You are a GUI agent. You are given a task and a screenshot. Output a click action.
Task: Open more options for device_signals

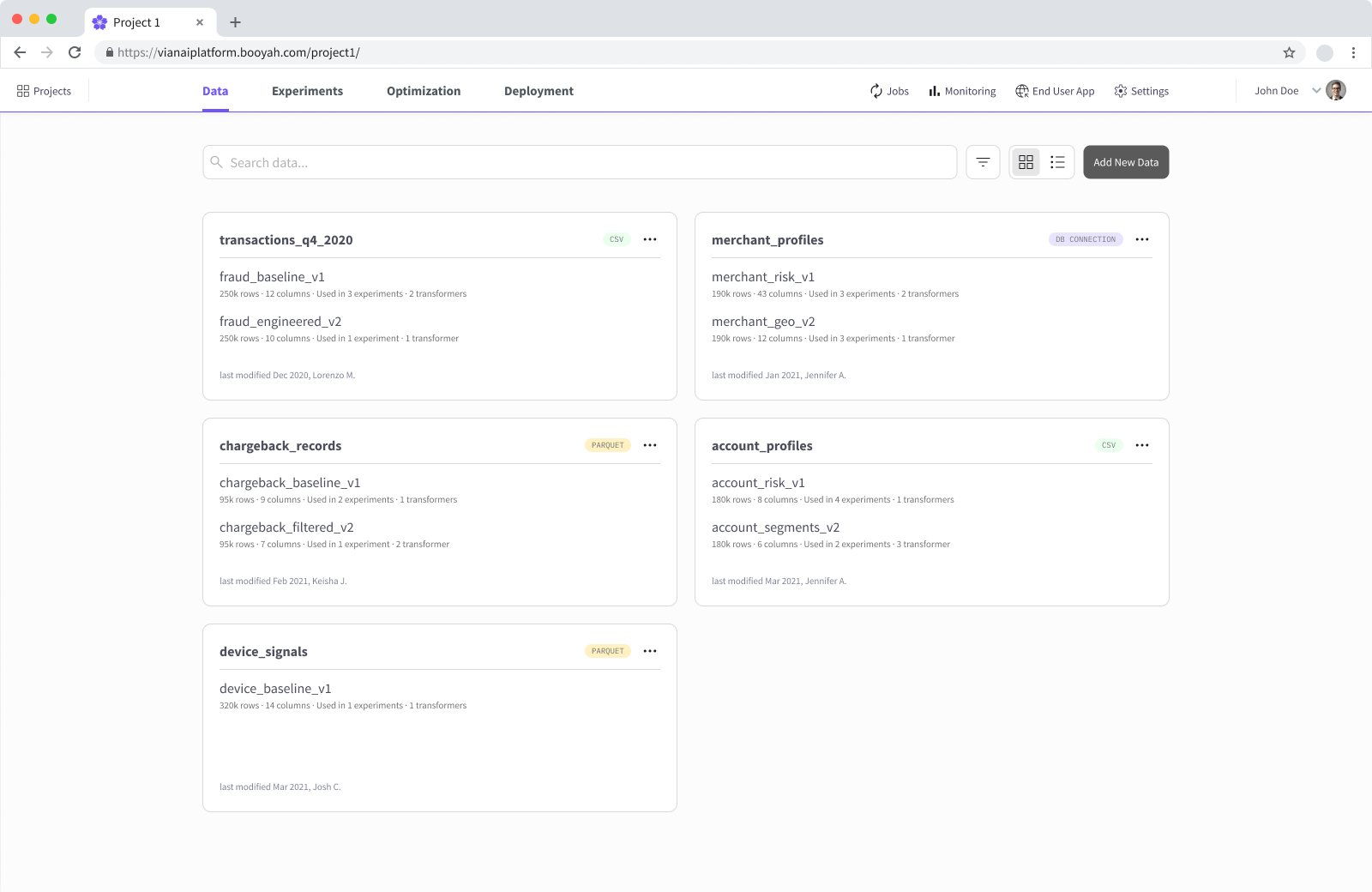click(650, 651)
